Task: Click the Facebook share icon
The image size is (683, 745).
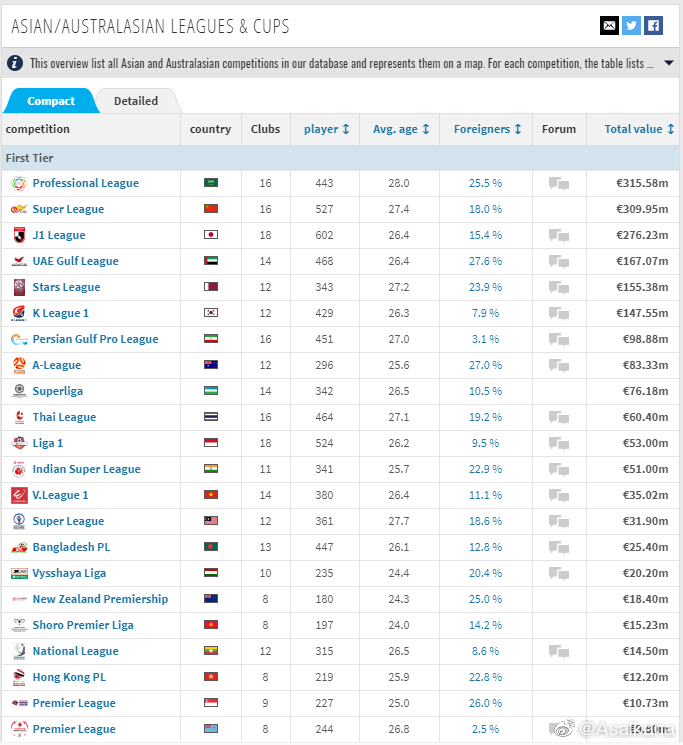Action: 653,26
